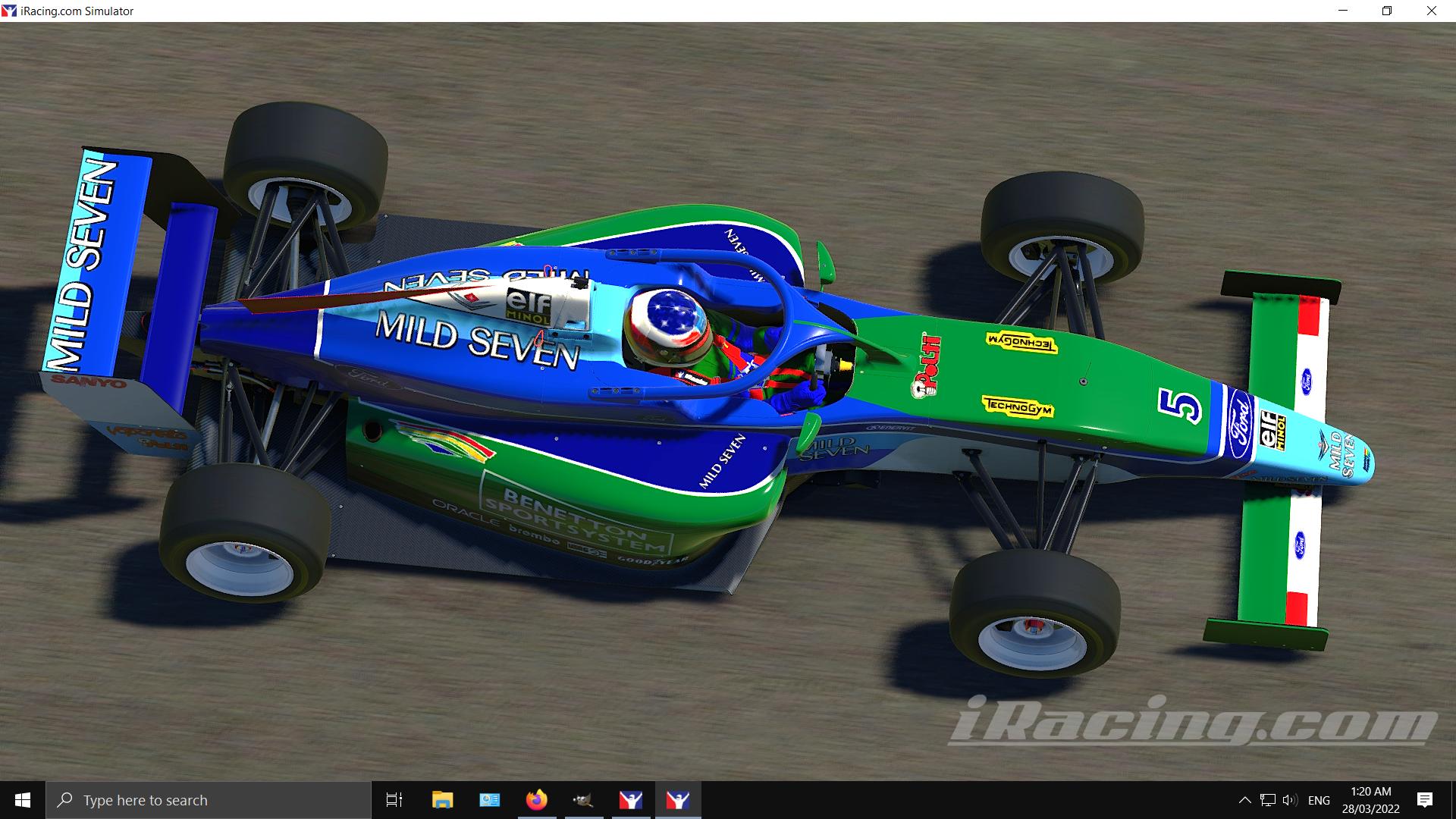Viewport: 1456px width, 819px height.
Task: Switch to the second iRacing taskbar window
Action: tap(678, 800)
